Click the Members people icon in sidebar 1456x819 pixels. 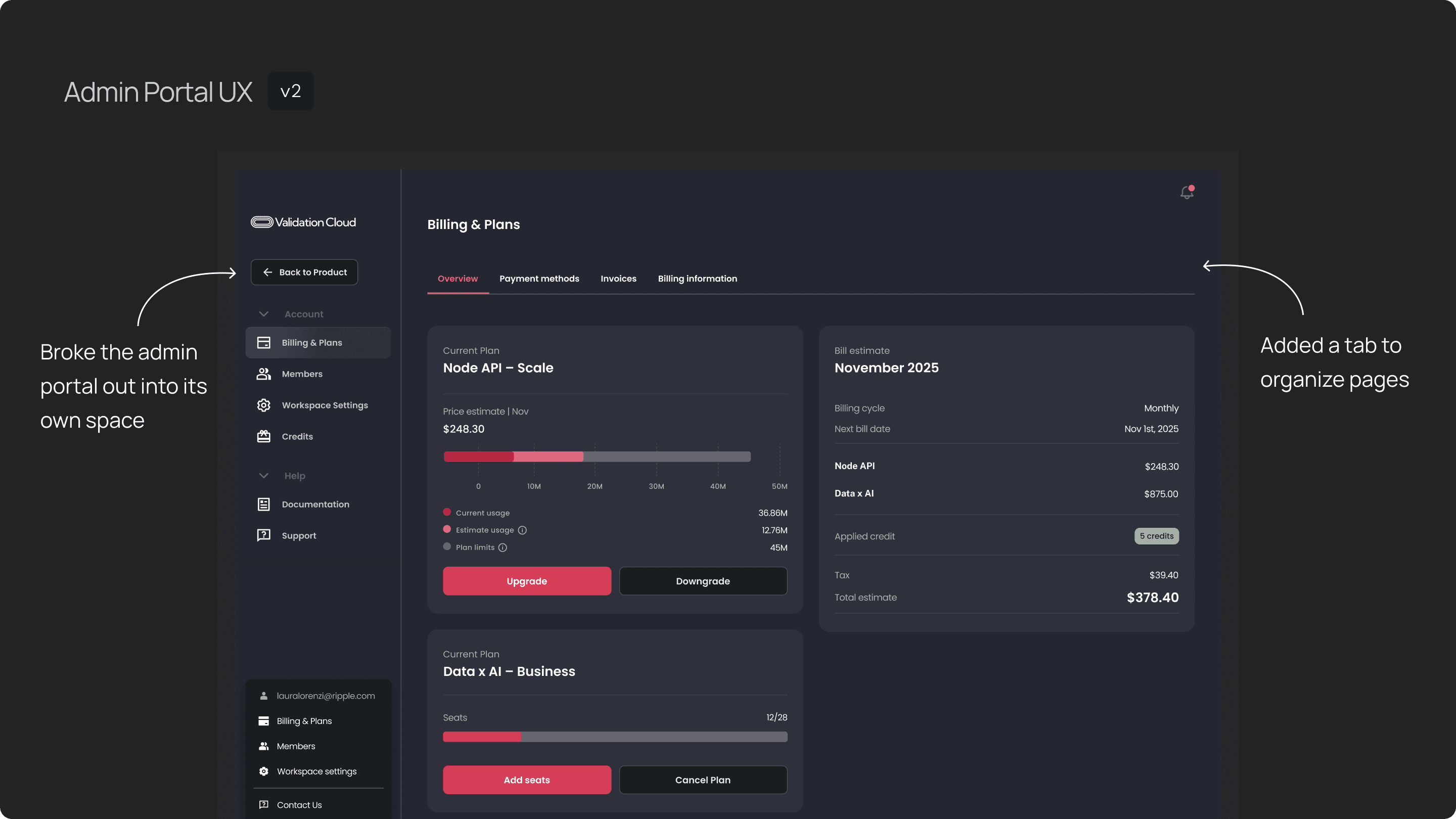pos(263,374)
